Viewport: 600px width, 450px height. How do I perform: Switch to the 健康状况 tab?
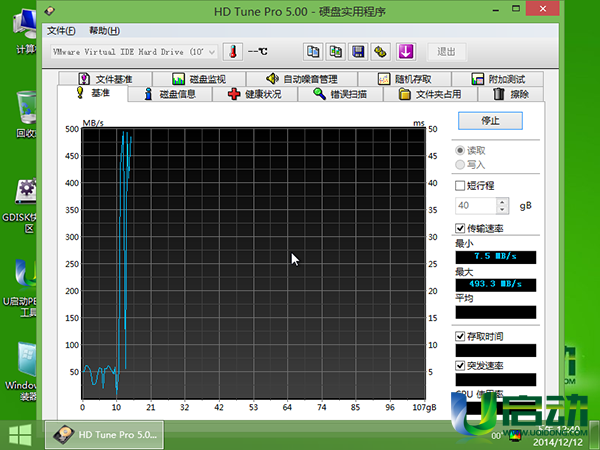point(255,94)
